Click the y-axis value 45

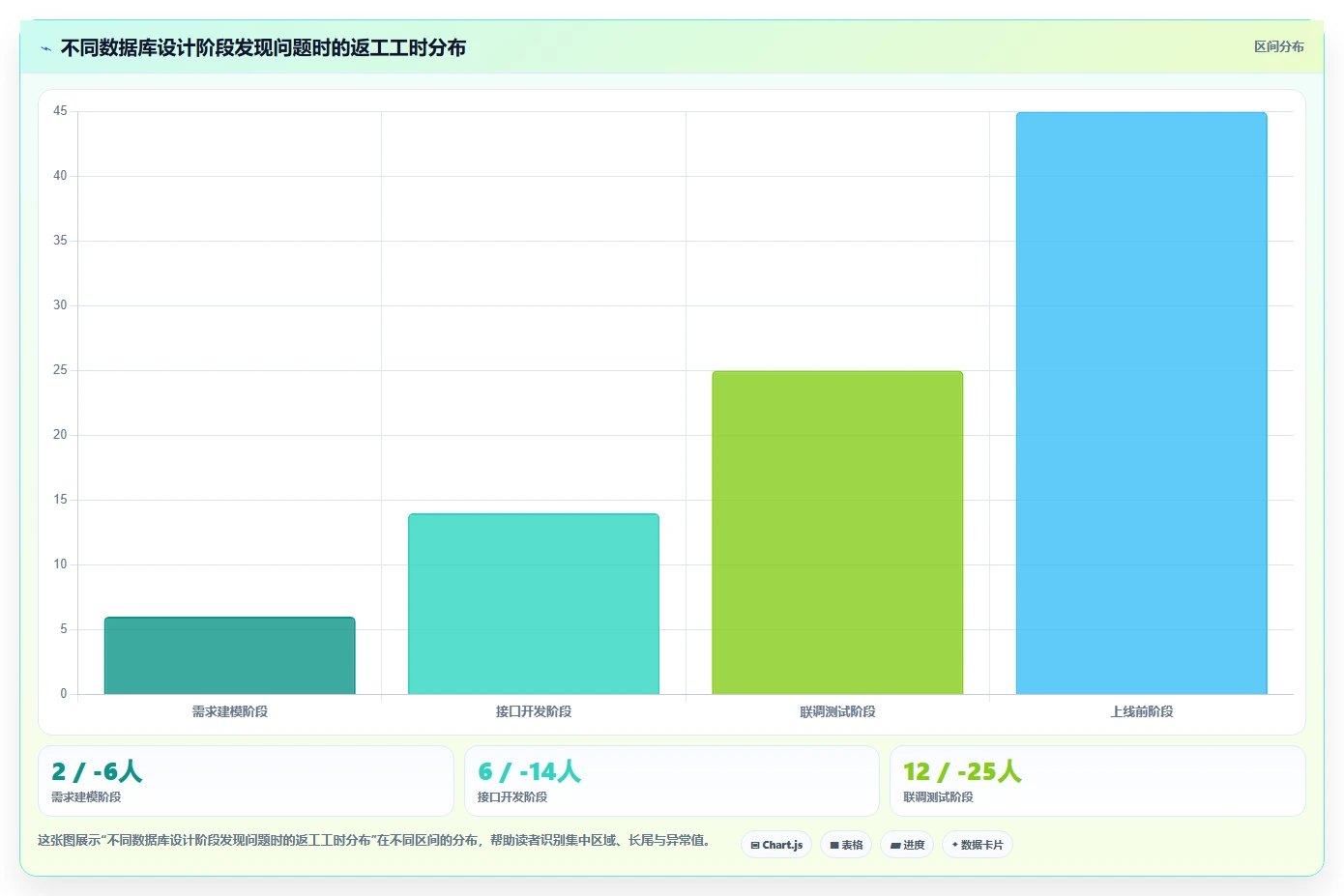[60, 111]
